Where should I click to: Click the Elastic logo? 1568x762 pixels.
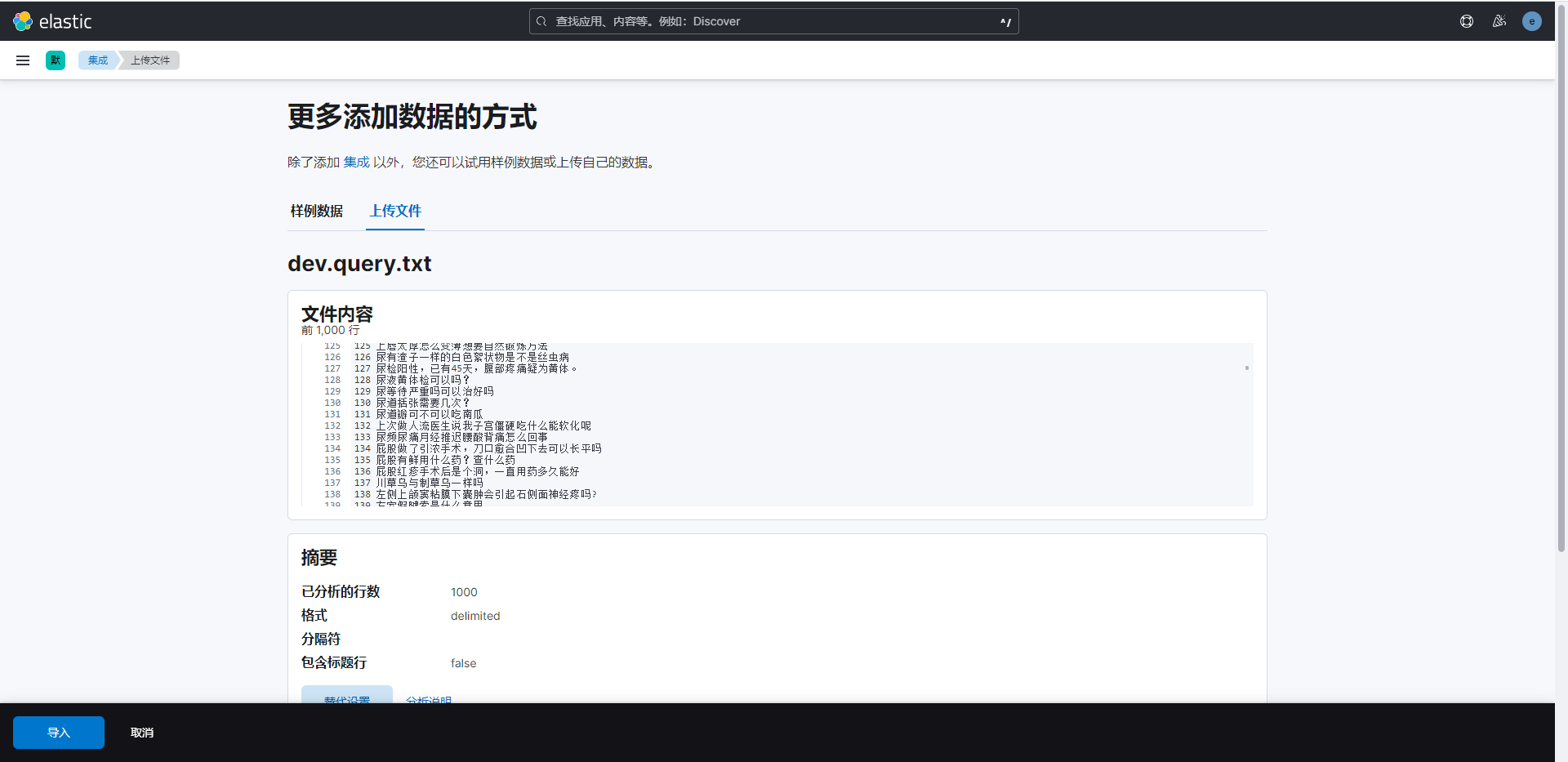[52, 21]
